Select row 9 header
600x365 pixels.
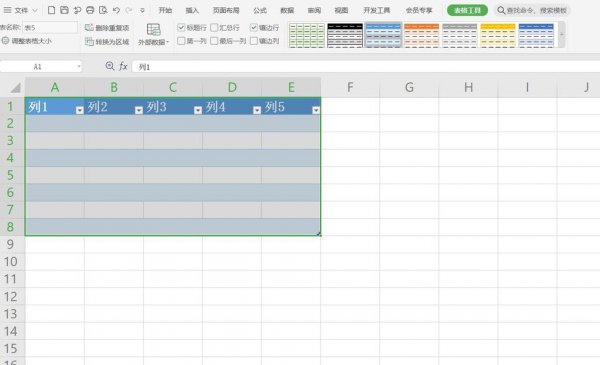11,244
